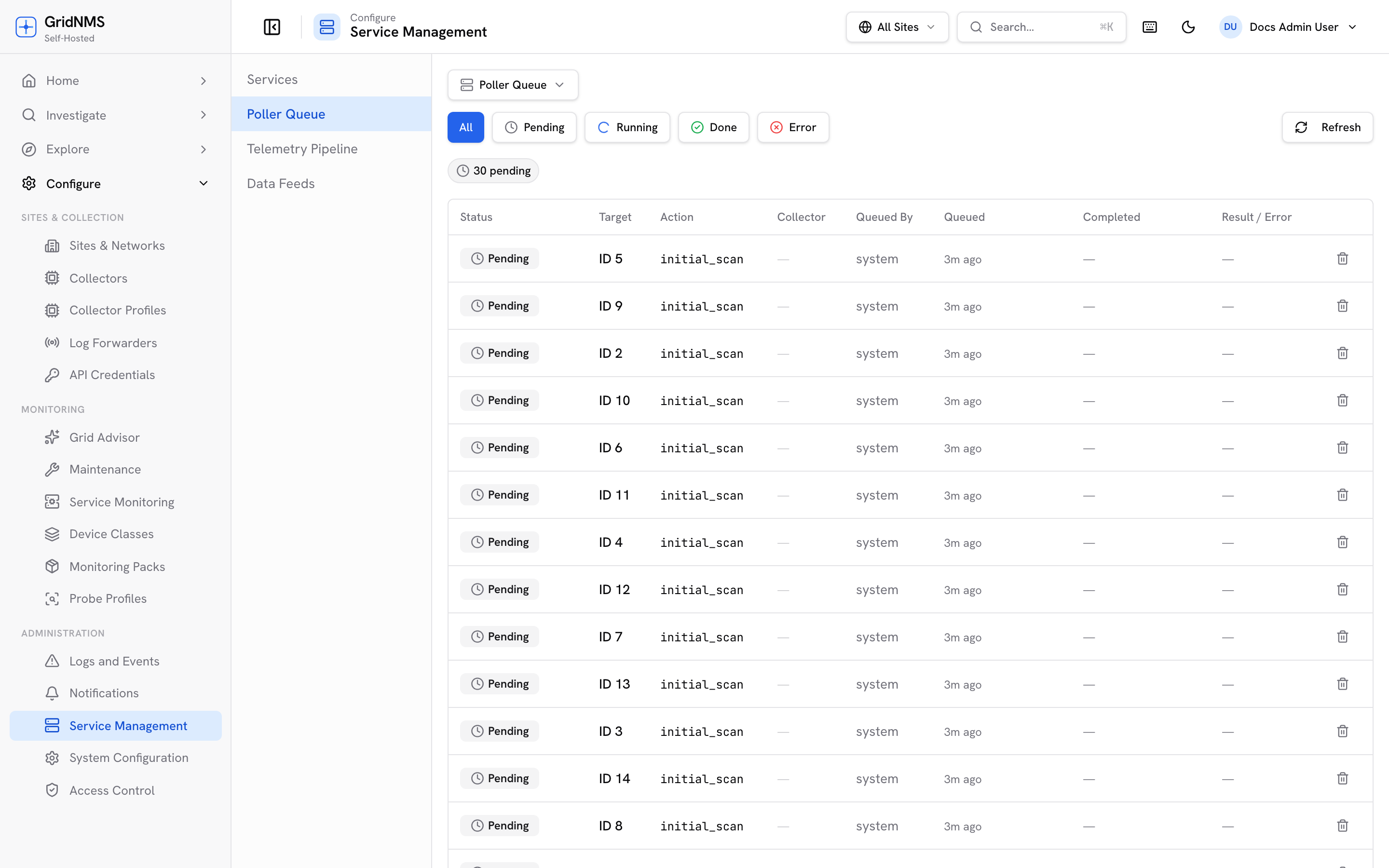
Task: Click the Service Management header icon
Action: (x=327, y=27)
